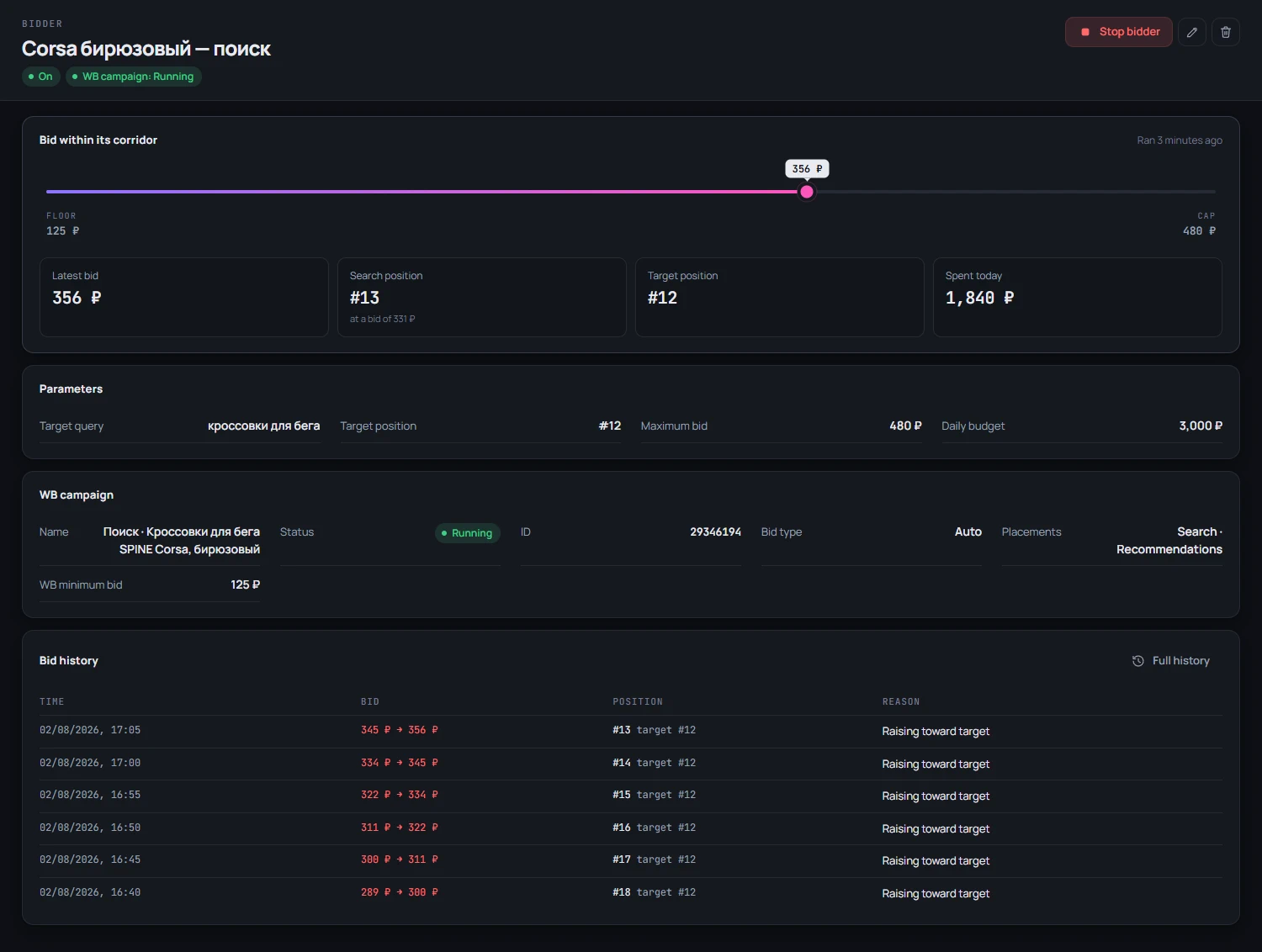
Task: Click the POSITION column header
Action: click(x=638, y=701)
